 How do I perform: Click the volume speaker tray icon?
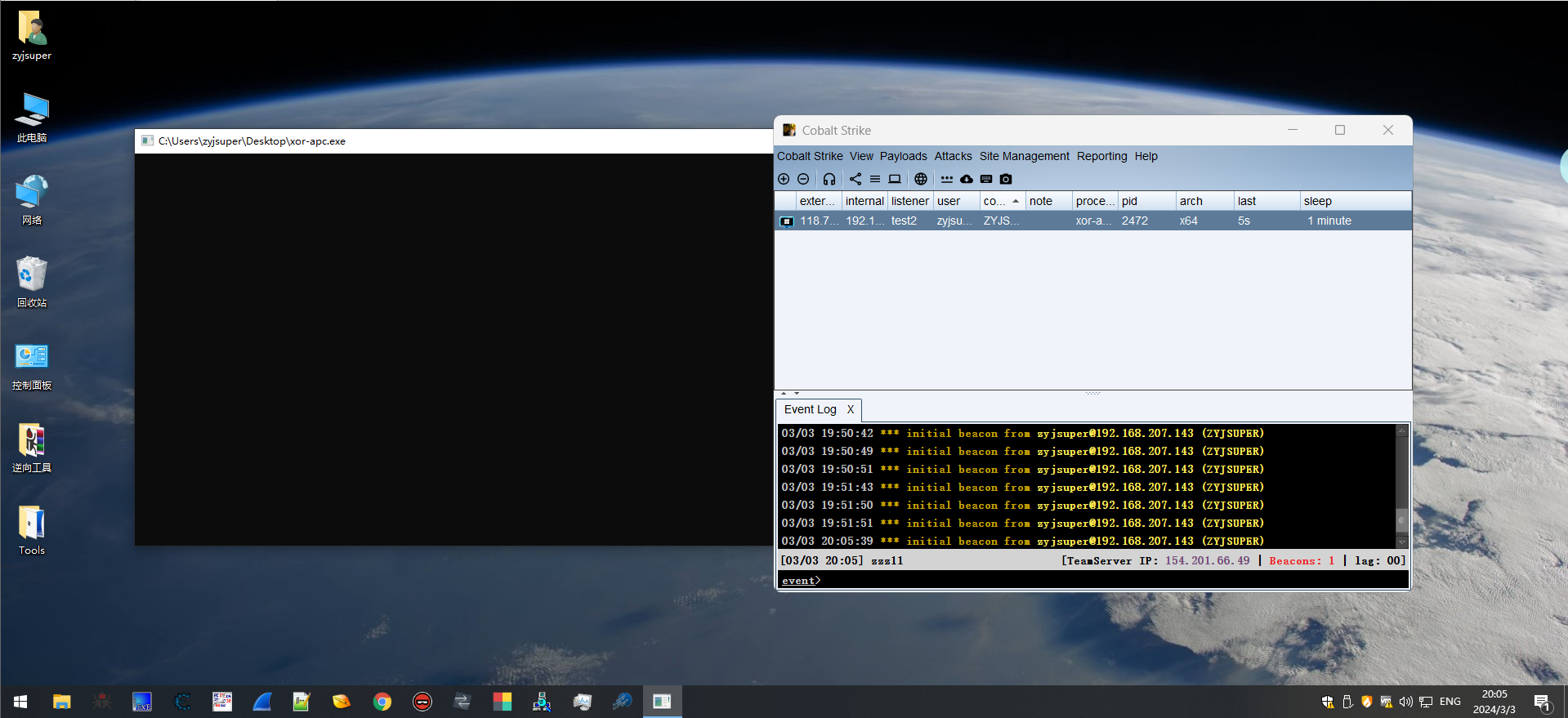click(x=1405, y=702)
